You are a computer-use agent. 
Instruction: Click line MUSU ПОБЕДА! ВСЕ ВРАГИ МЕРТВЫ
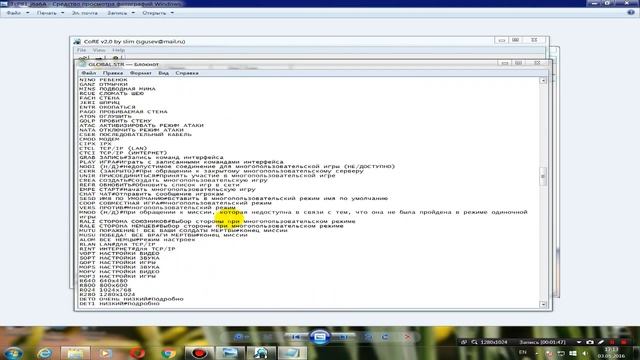tap(163, 235)
